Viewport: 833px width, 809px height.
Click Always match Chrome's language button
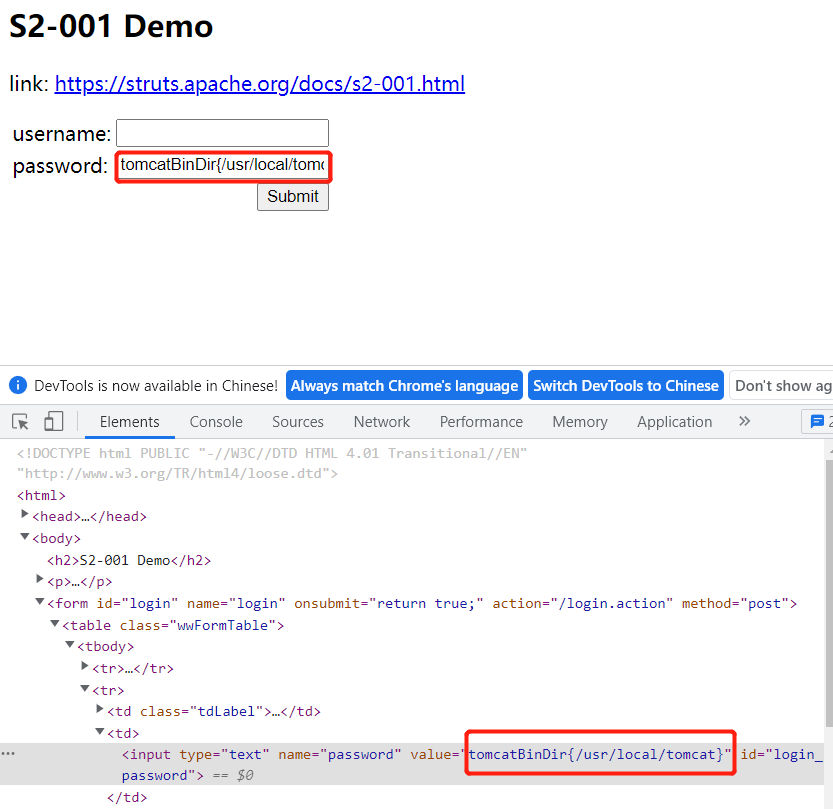404,385
